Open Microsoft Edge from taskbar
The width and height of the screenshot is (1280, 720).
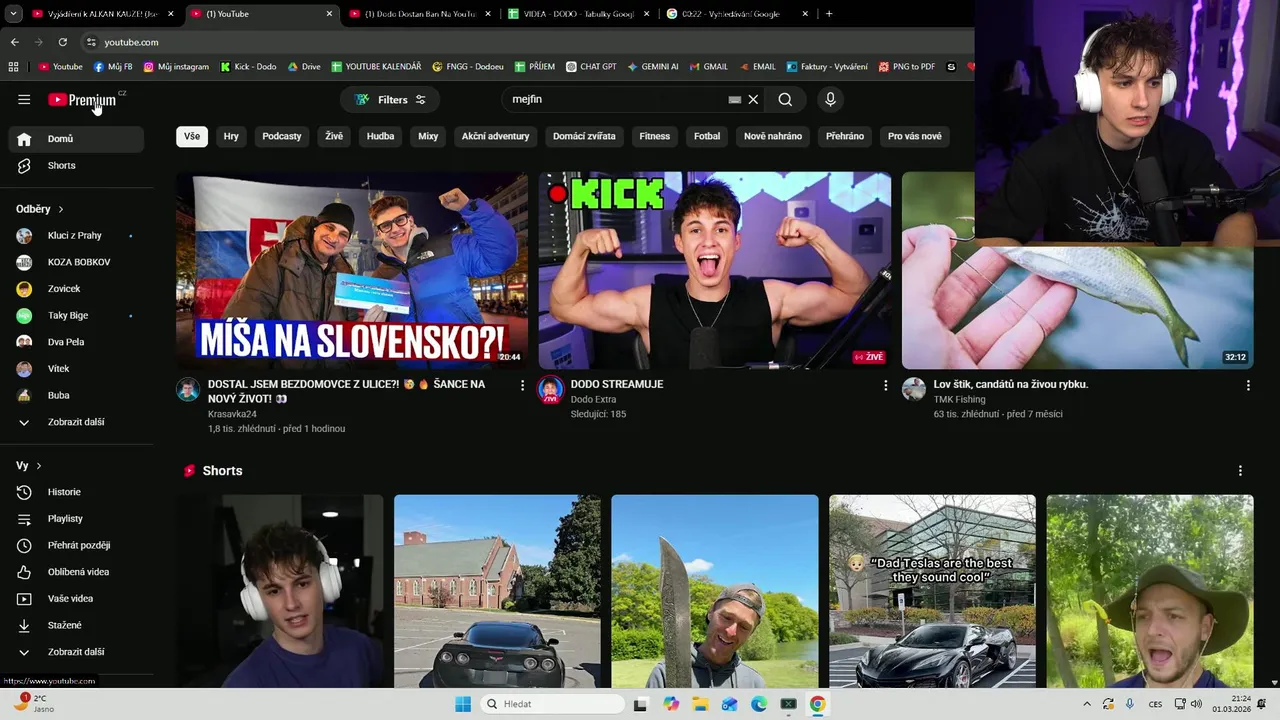759,704
